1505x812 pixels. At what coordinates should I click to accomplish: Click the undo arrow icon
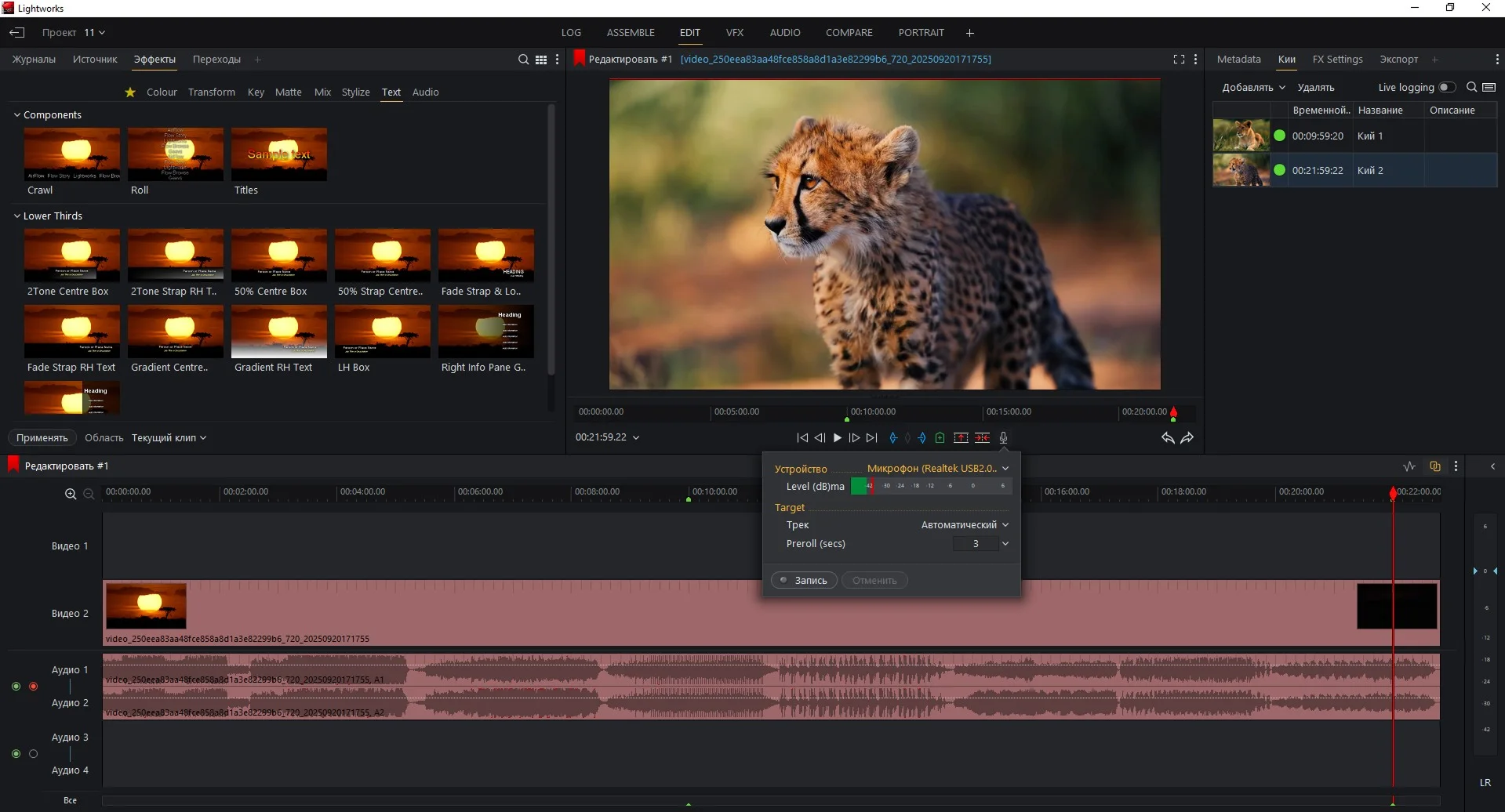[x=1167, y=438]
